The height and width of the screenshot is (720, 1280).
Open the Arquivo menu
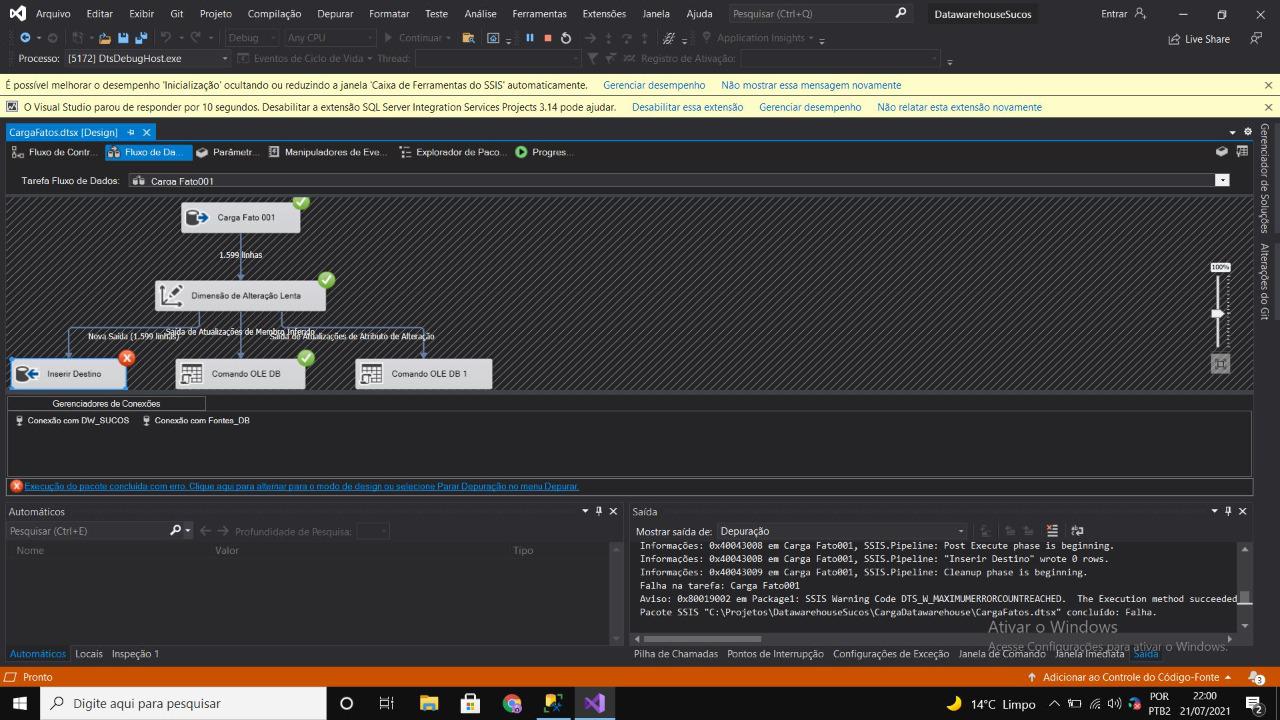coord(53,14)
